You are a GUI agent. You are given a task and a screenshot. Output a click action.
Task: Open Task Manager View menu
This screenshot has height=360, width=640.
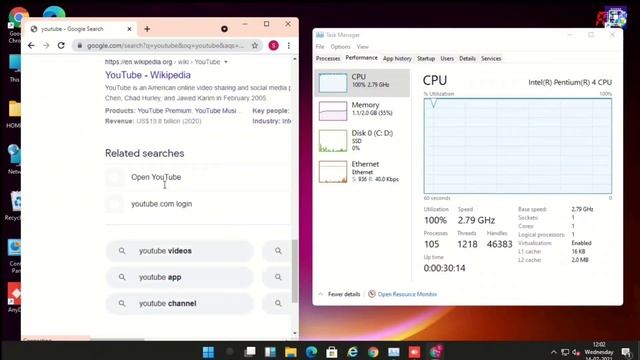point(362,47)
